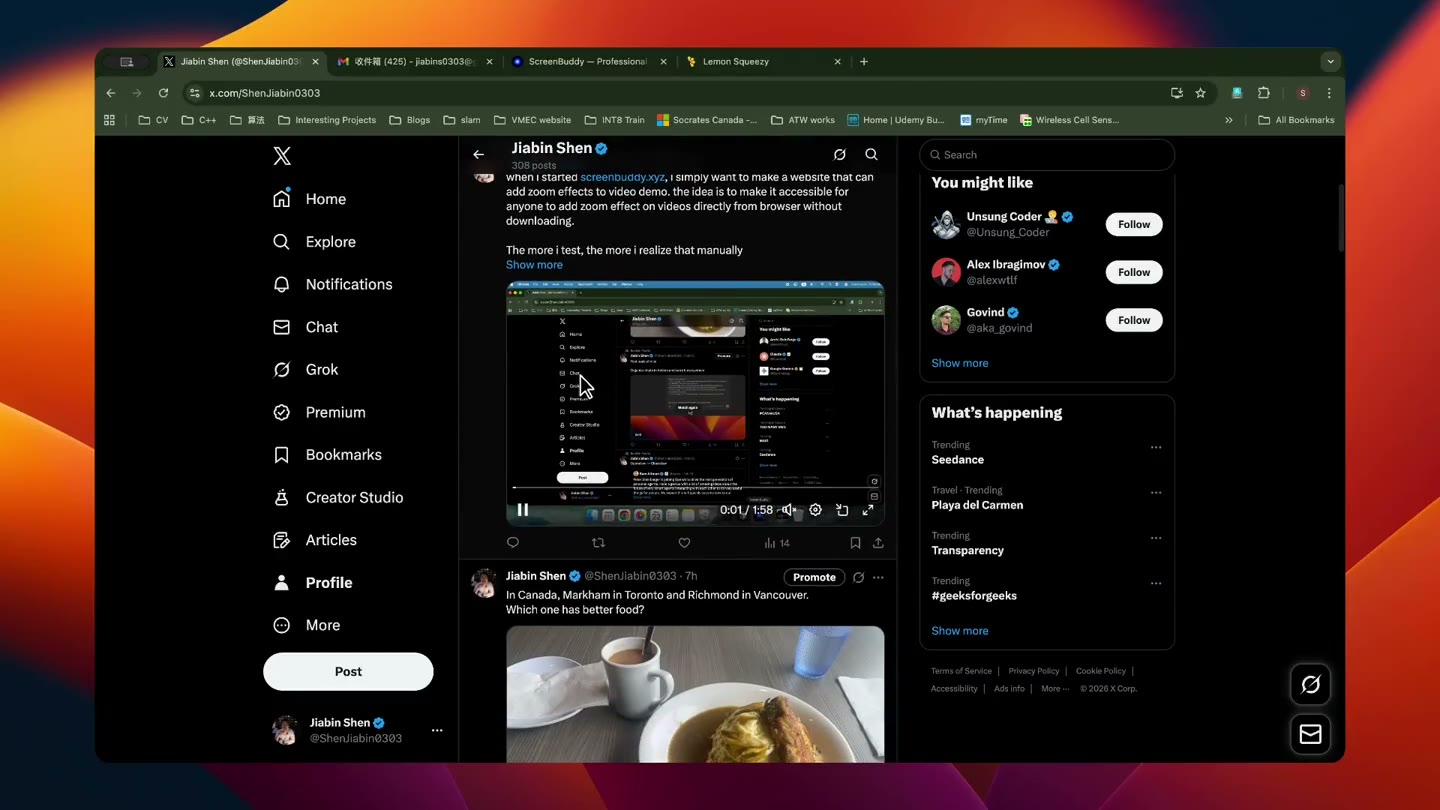Open Explore in the sidebar
The width and height of the screenshot is (1440, 810).
click(x=314, y=242)
